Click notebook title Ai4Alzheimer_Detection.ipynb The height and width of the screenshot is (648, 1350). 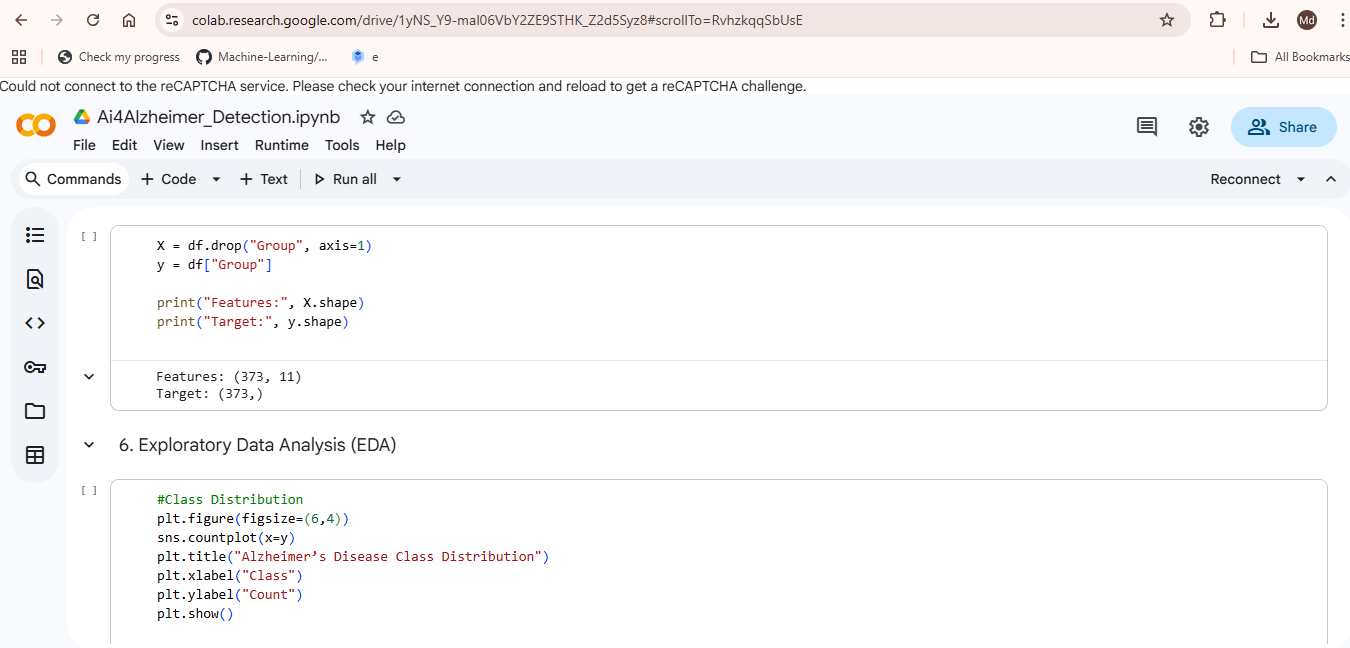point(218,117)
